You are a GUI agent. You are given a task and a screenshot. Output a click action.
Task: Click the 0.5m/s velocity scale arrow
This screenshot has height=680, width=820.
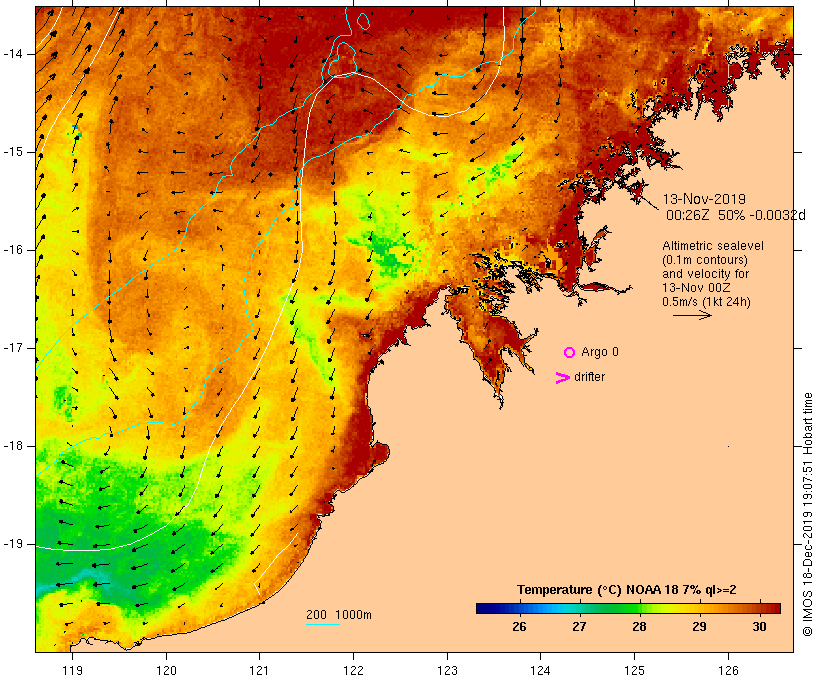[692, 315]
